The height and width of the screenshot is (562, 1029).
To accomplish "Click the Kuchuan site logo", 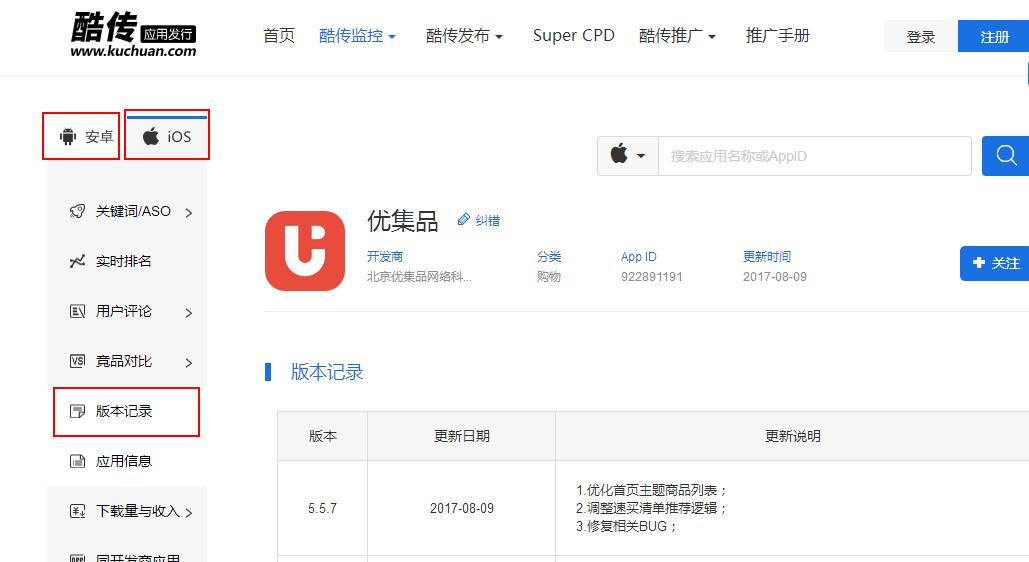I will (x=133, y=35).
